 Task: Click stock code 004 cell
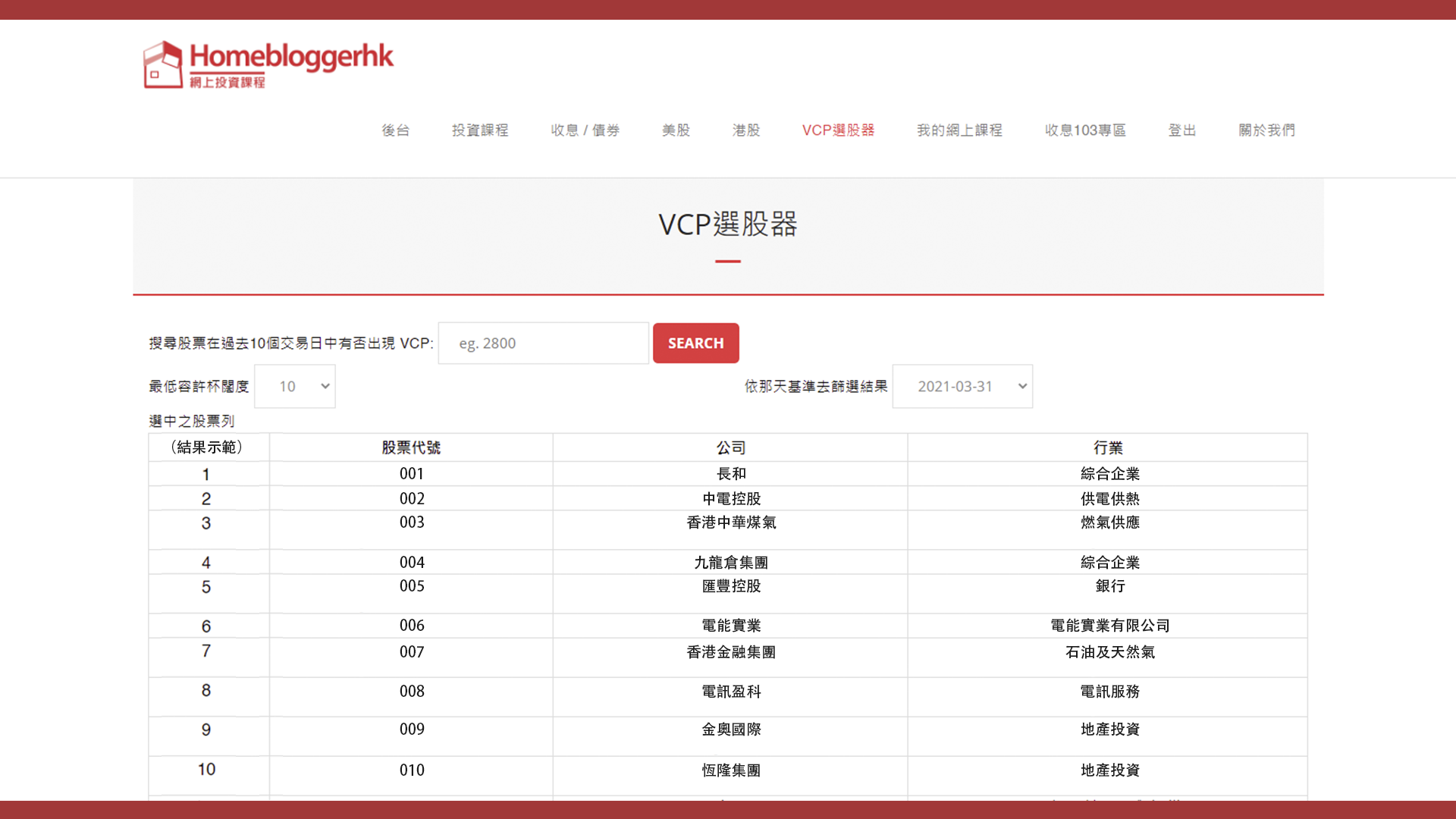point(412,563)
